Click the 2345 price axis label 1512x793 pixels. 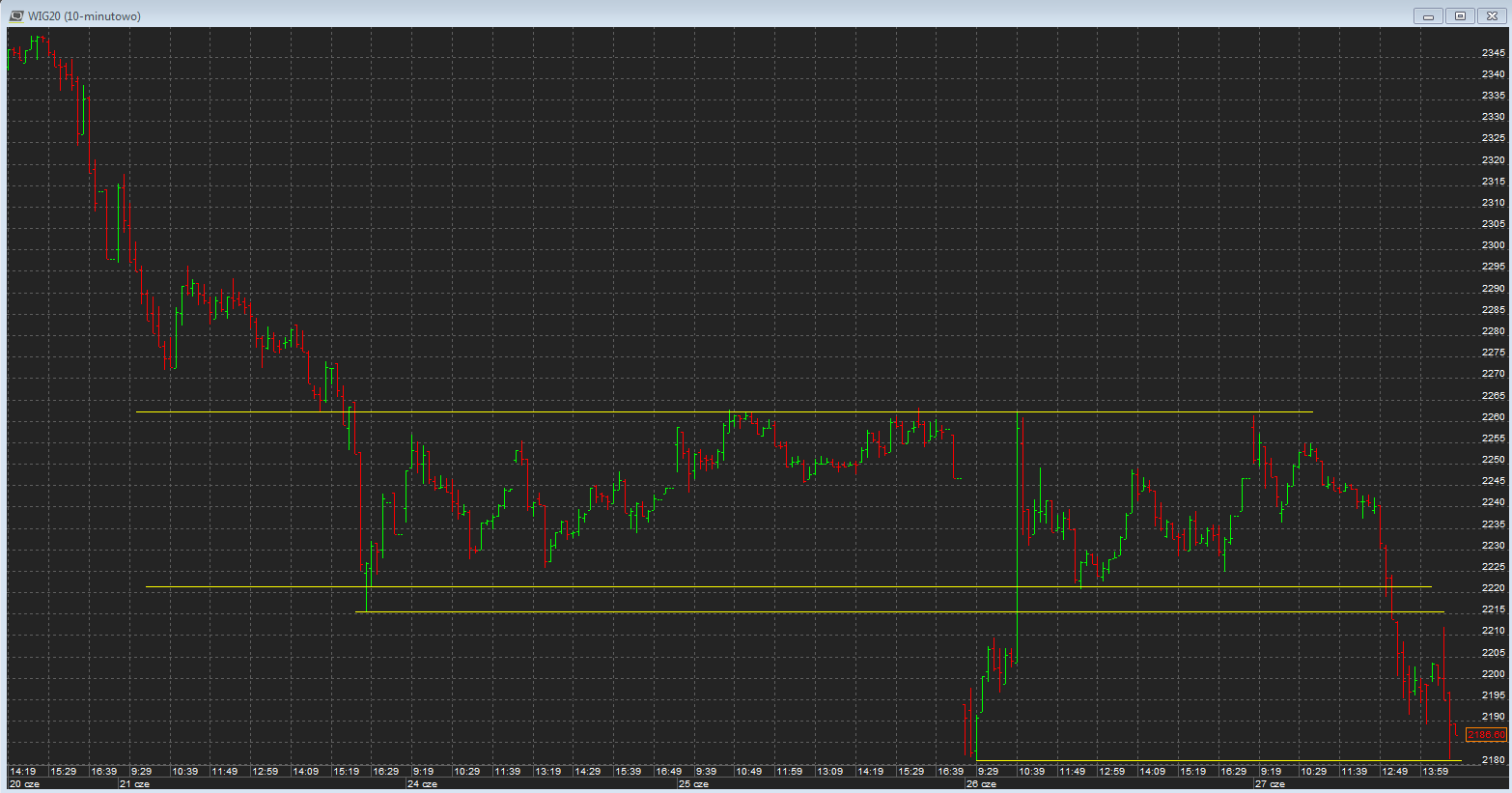1493,53
